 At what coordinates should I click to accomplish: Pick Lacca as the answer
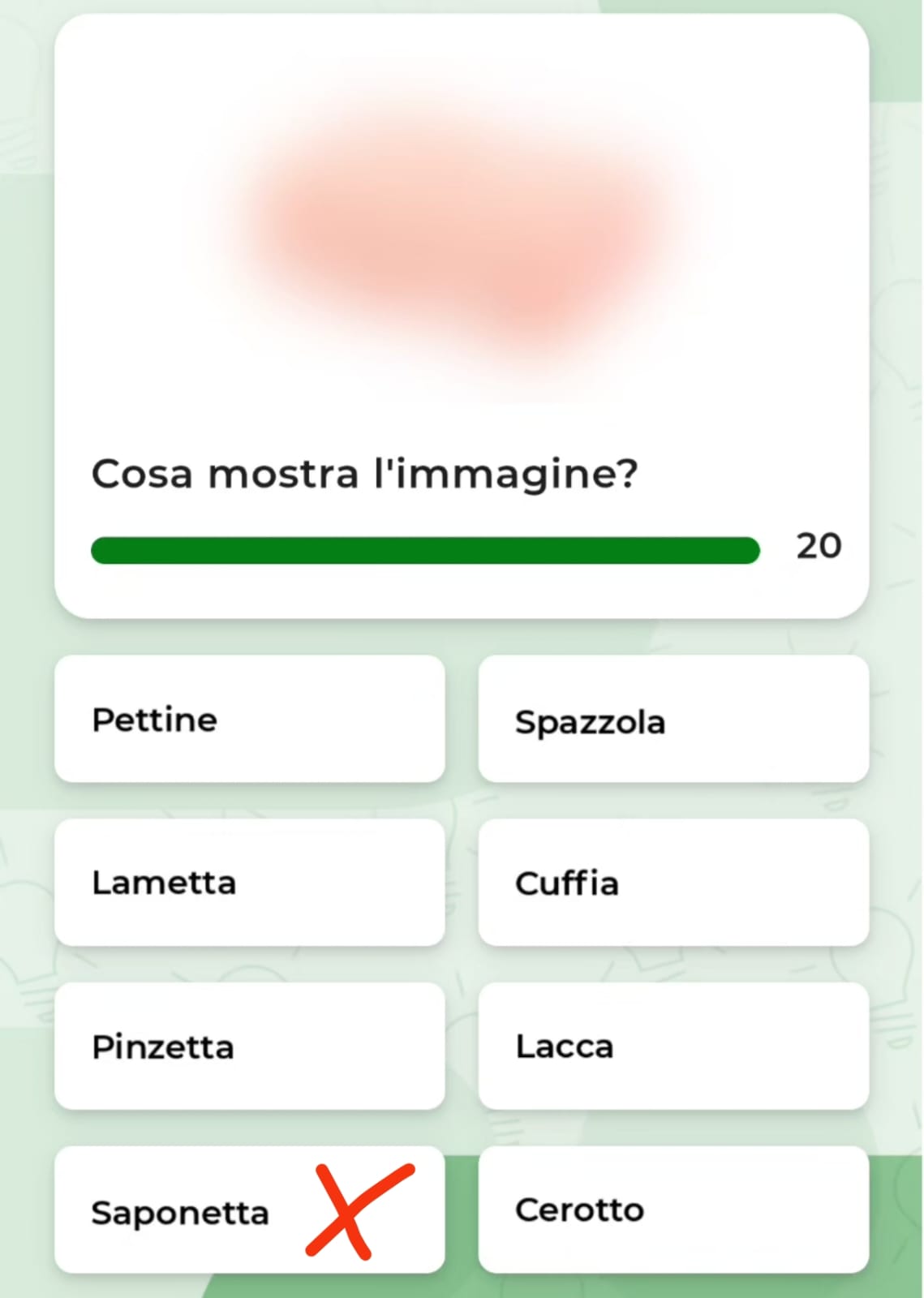673,1047
